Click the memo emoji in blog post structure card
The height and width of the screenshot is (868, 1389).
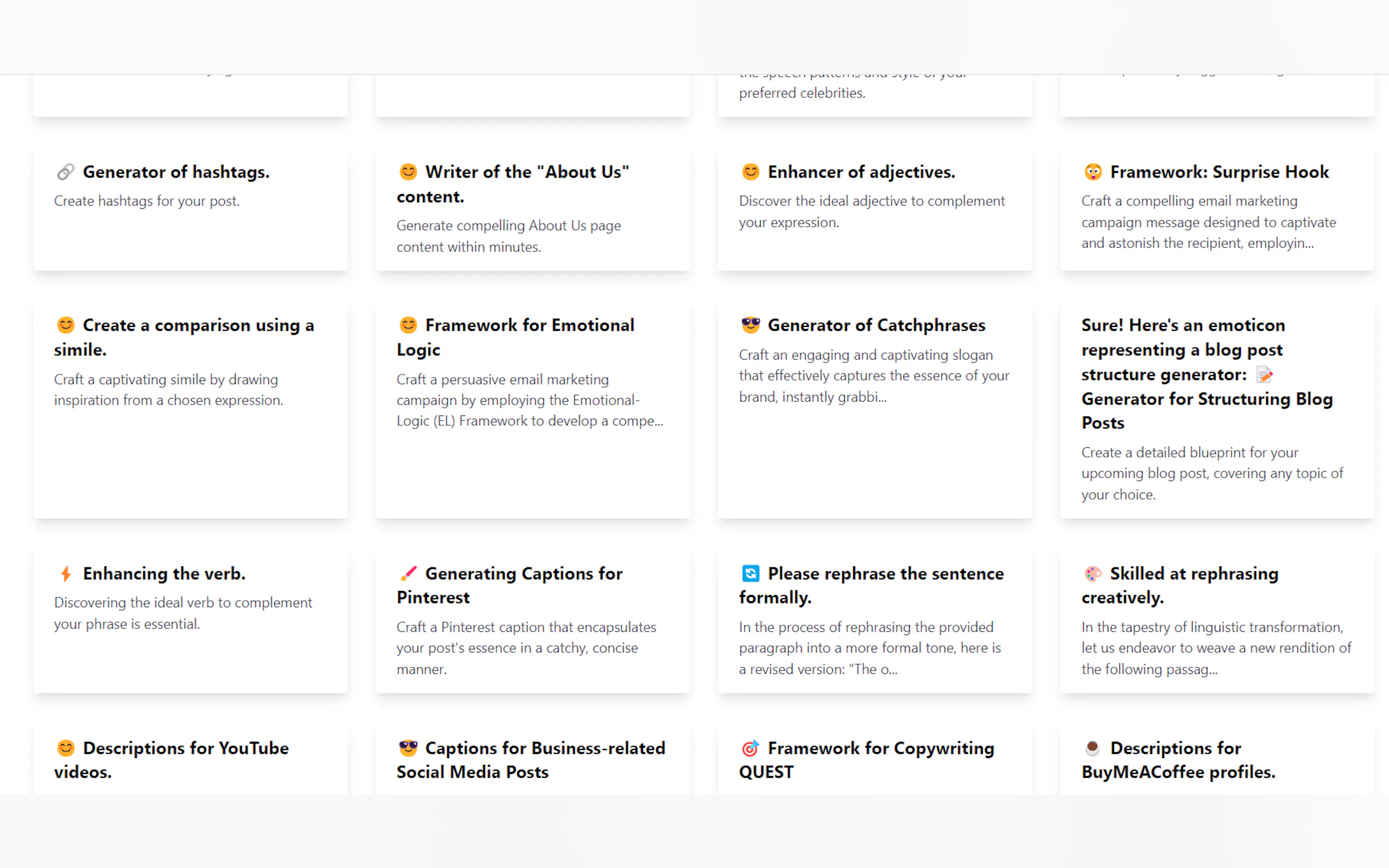pyautogui.click(x=1264, y=374)
